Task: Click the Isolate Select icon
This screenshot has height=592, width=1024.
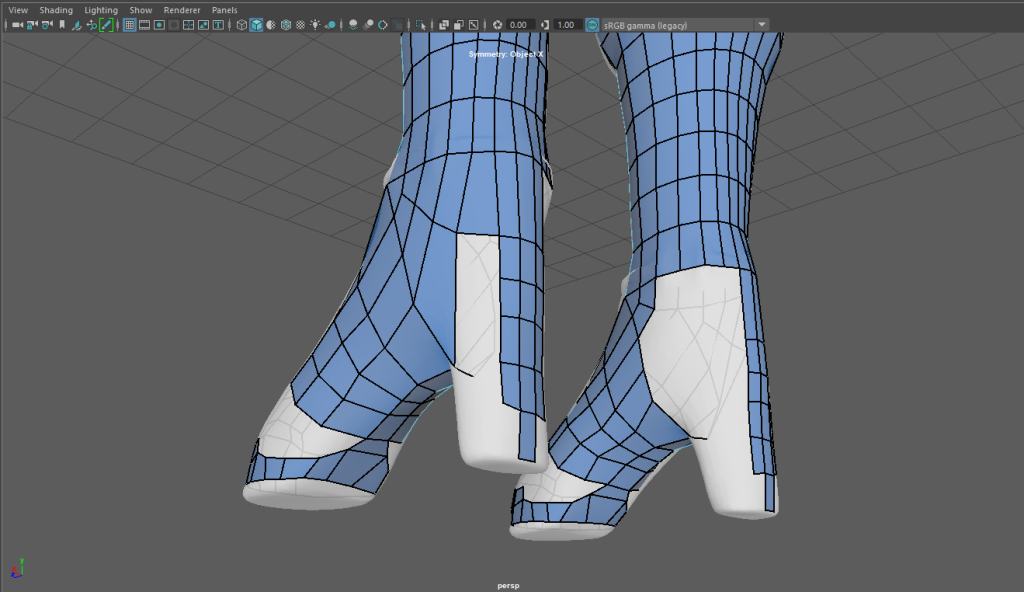Action: coord(420,24)
